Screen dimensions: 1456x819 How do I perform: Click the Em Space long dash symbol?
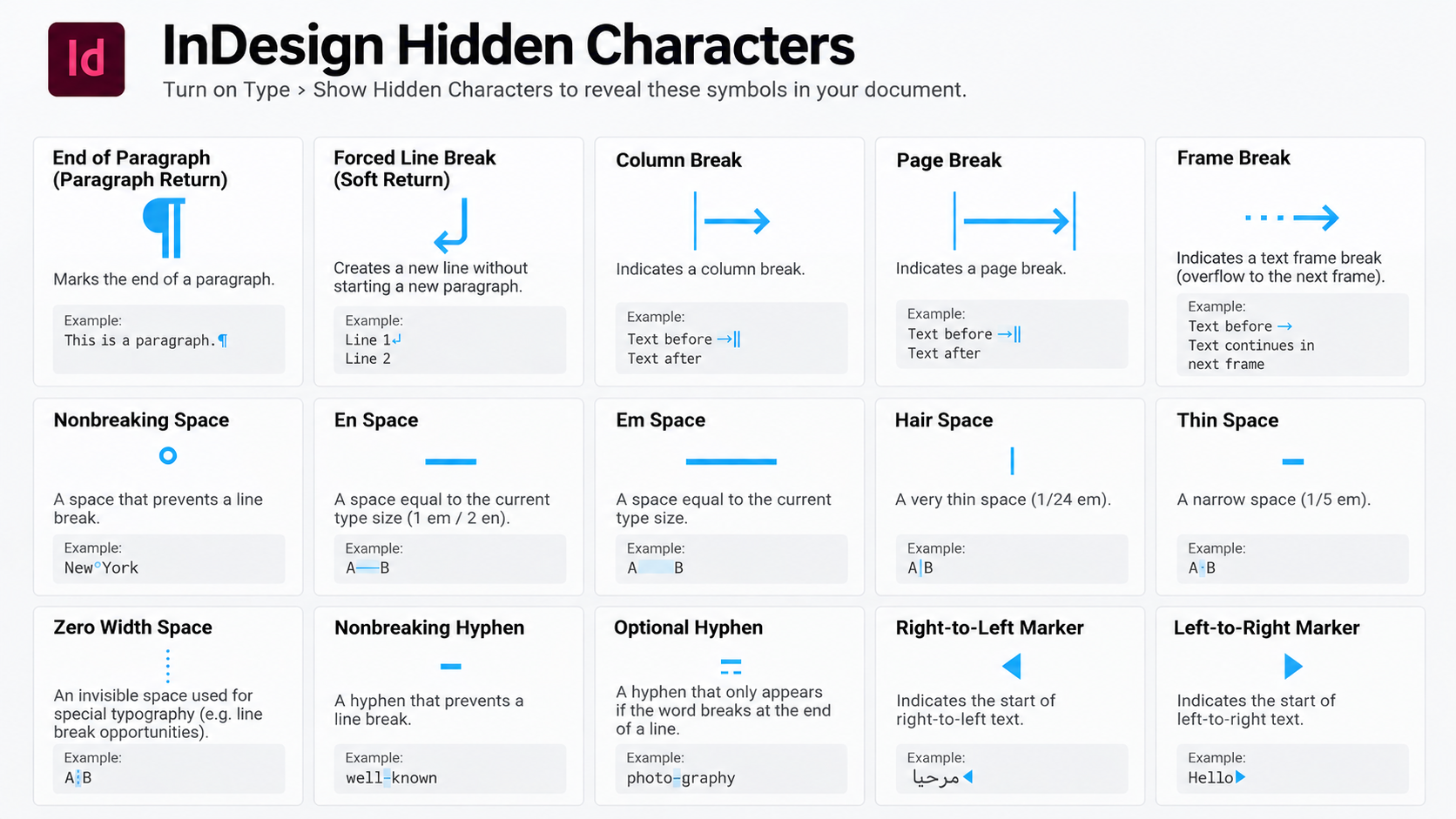click(731, 461)
